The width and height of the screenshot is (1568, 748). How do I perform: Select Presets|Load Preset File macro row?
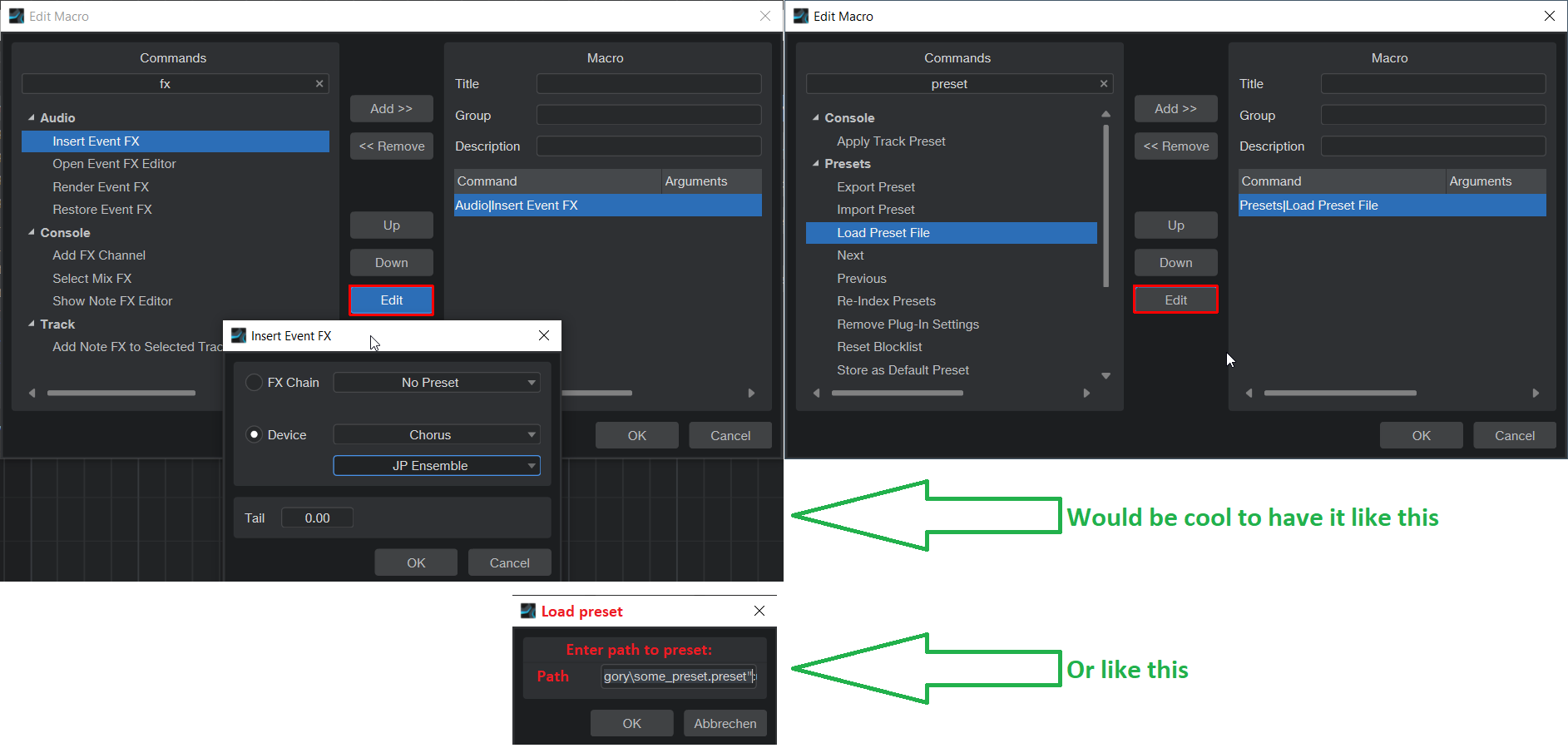coord(1391,206)
